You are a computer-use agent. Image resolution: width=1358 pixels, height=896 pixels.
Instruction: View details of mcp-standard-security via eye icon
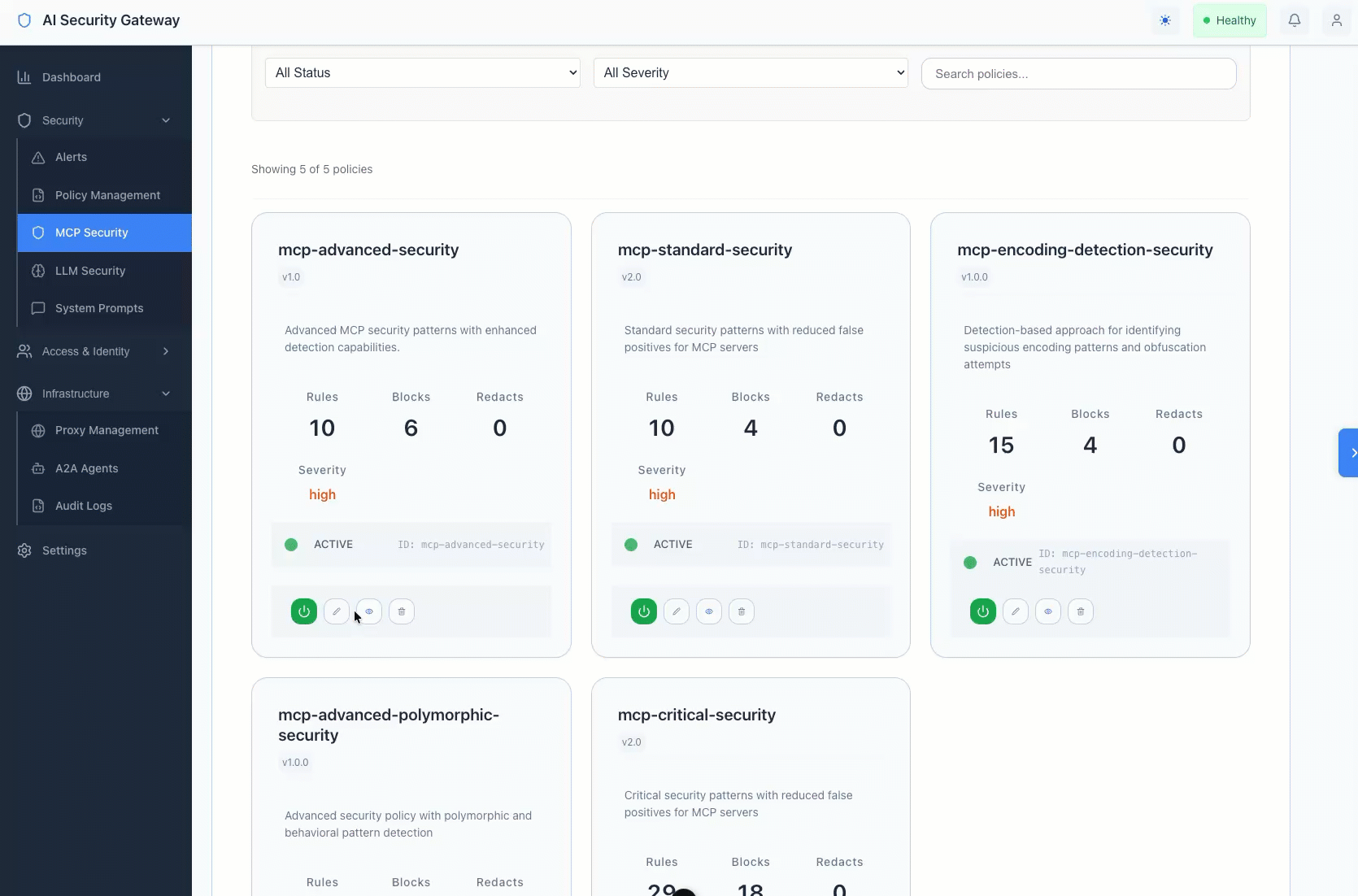click(x=708, y=611)
